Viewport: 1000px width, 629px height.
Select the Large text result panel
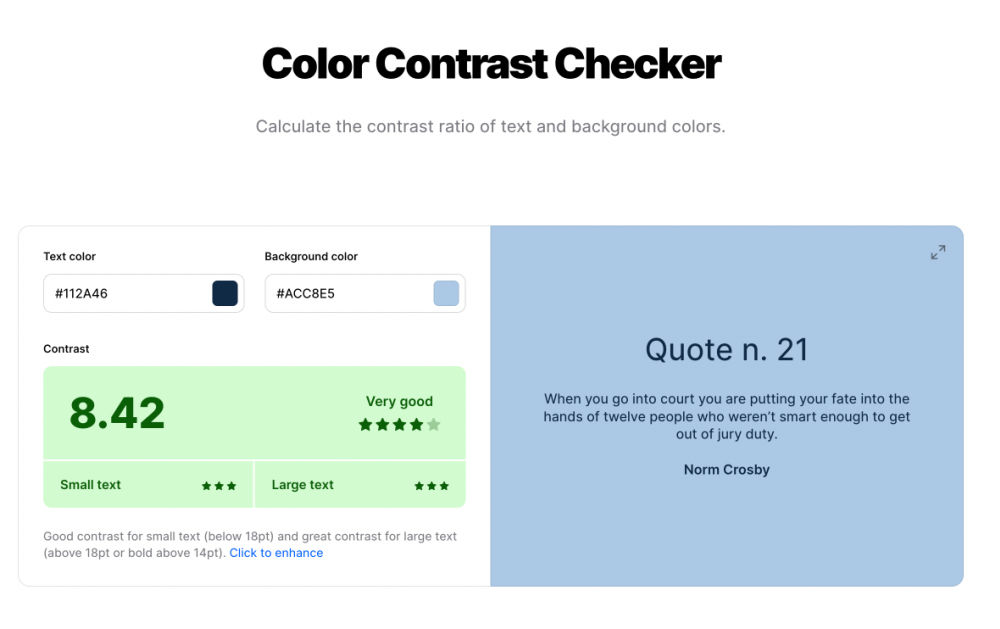(360, 485)
